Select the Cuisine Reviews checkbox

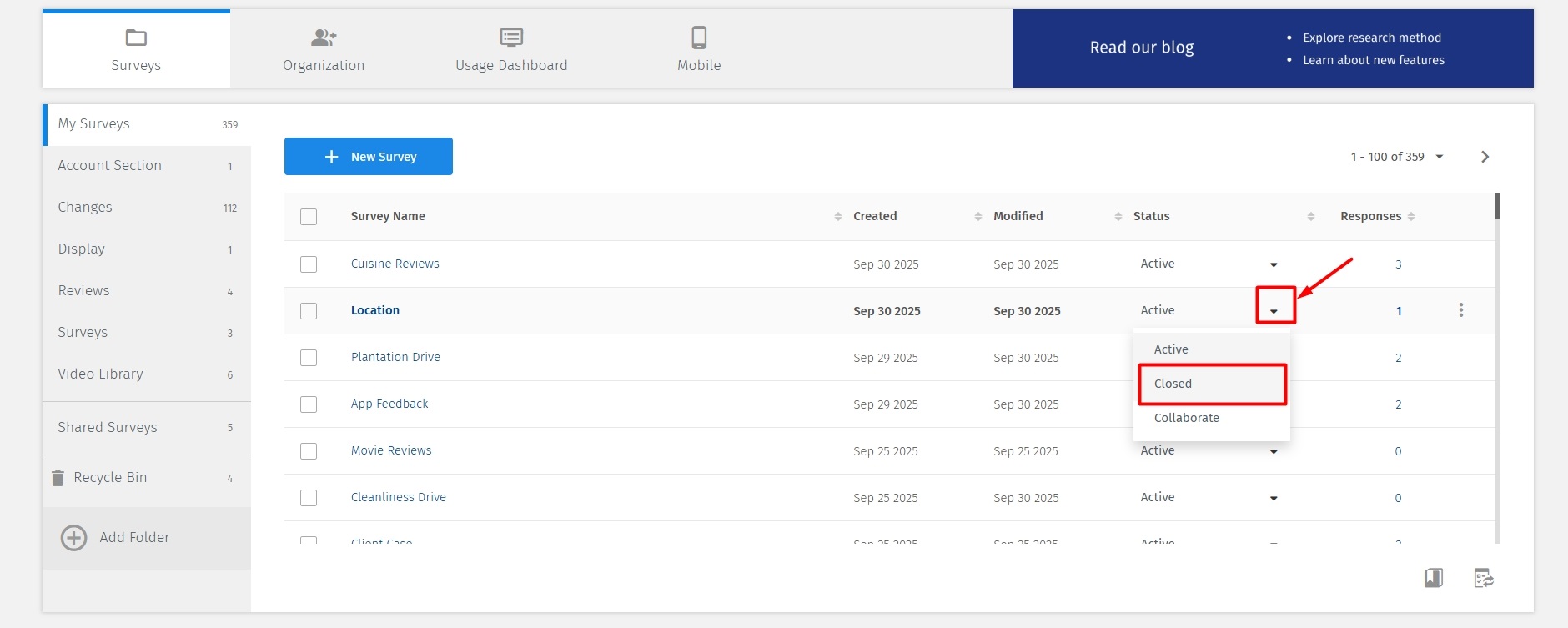click(309, 264)
